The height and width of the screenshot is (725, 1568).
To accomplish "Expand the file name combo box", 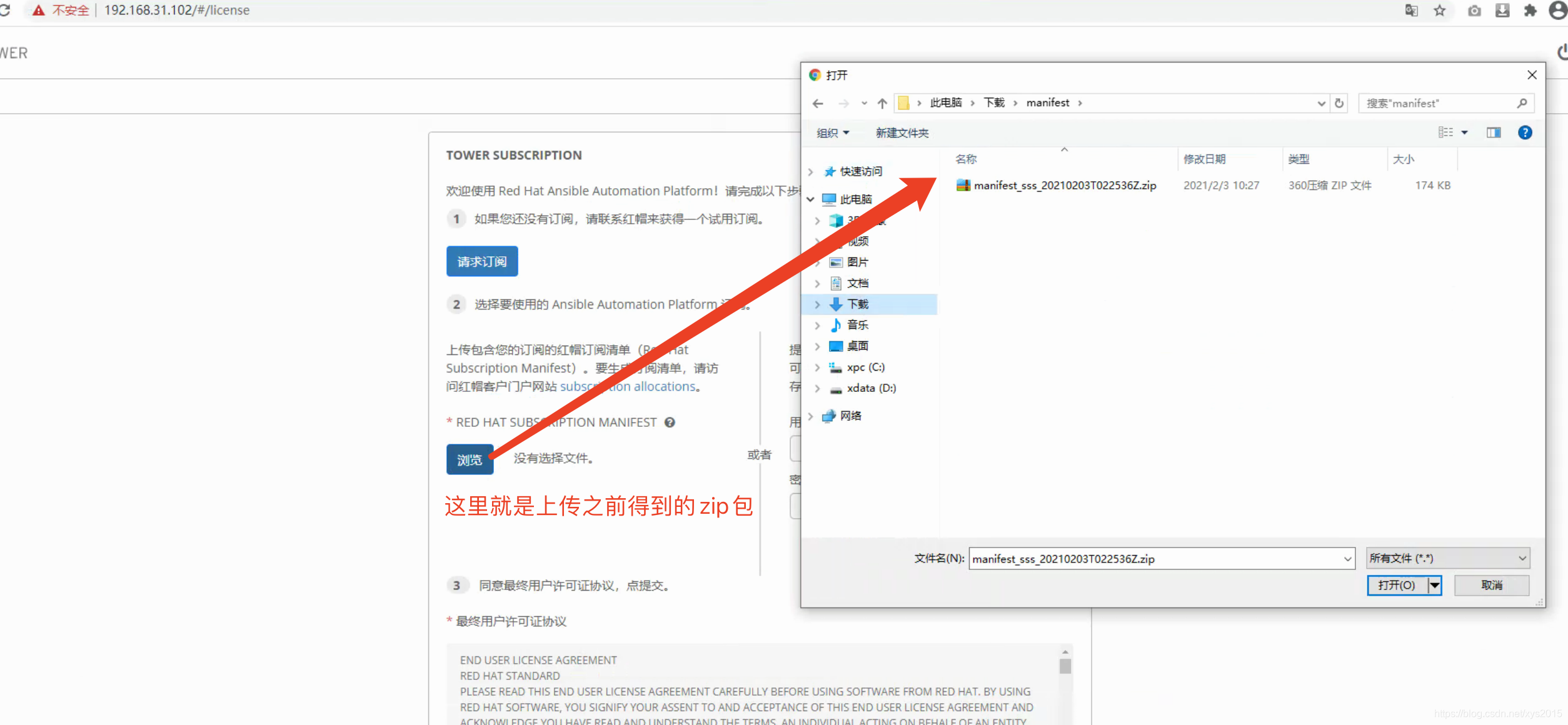I will pyautogui.click(x=1347, y=559).
